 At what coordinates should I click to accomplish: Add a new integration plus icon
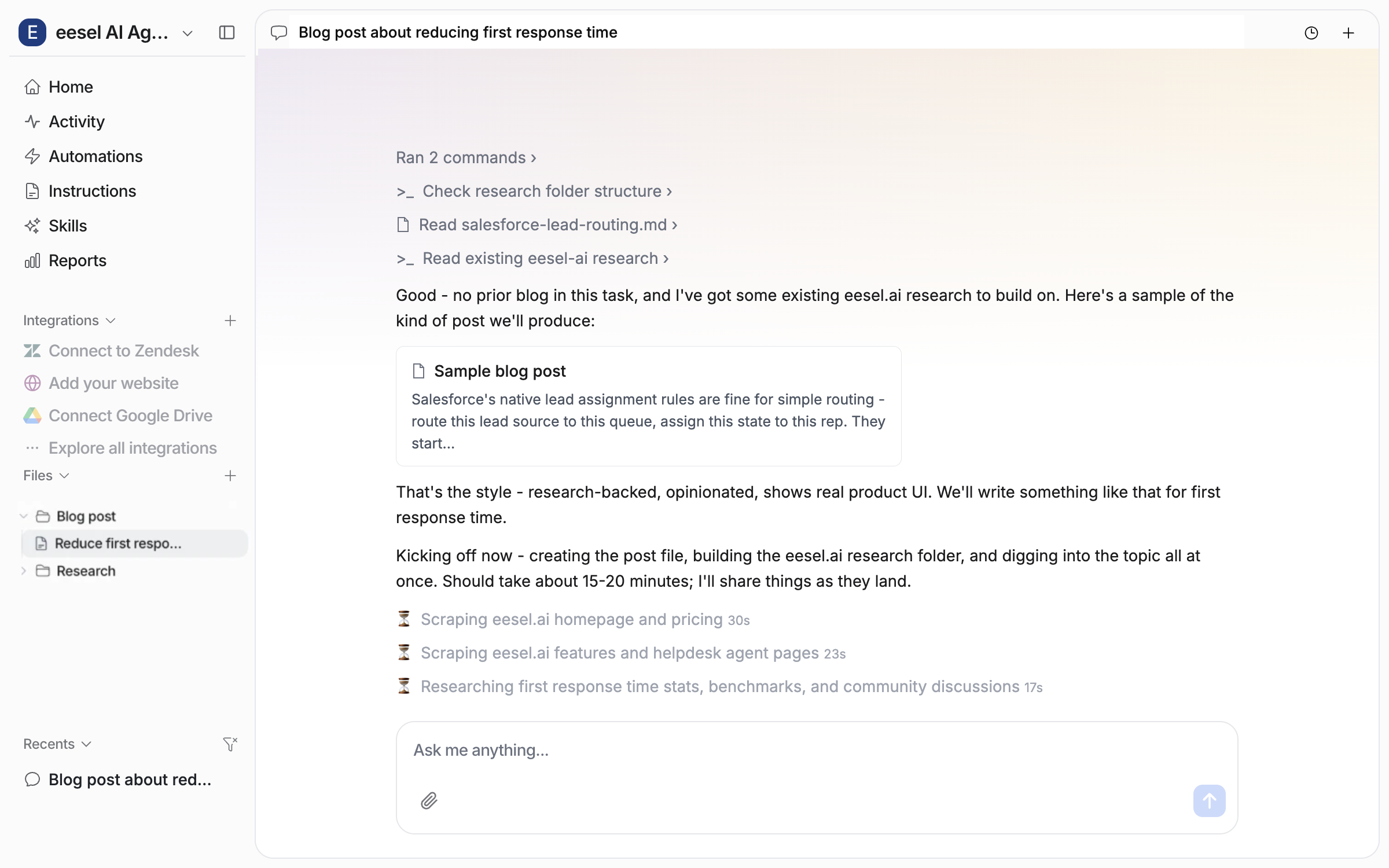coord(230,321)
